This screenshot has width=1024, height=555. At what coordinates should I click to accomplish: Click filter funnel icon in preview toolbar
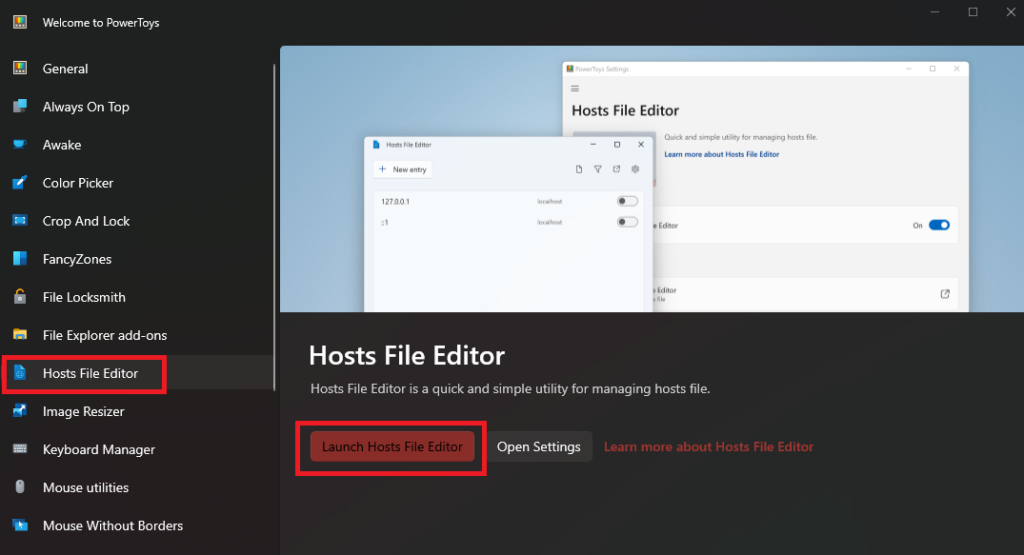coord(598,169)
